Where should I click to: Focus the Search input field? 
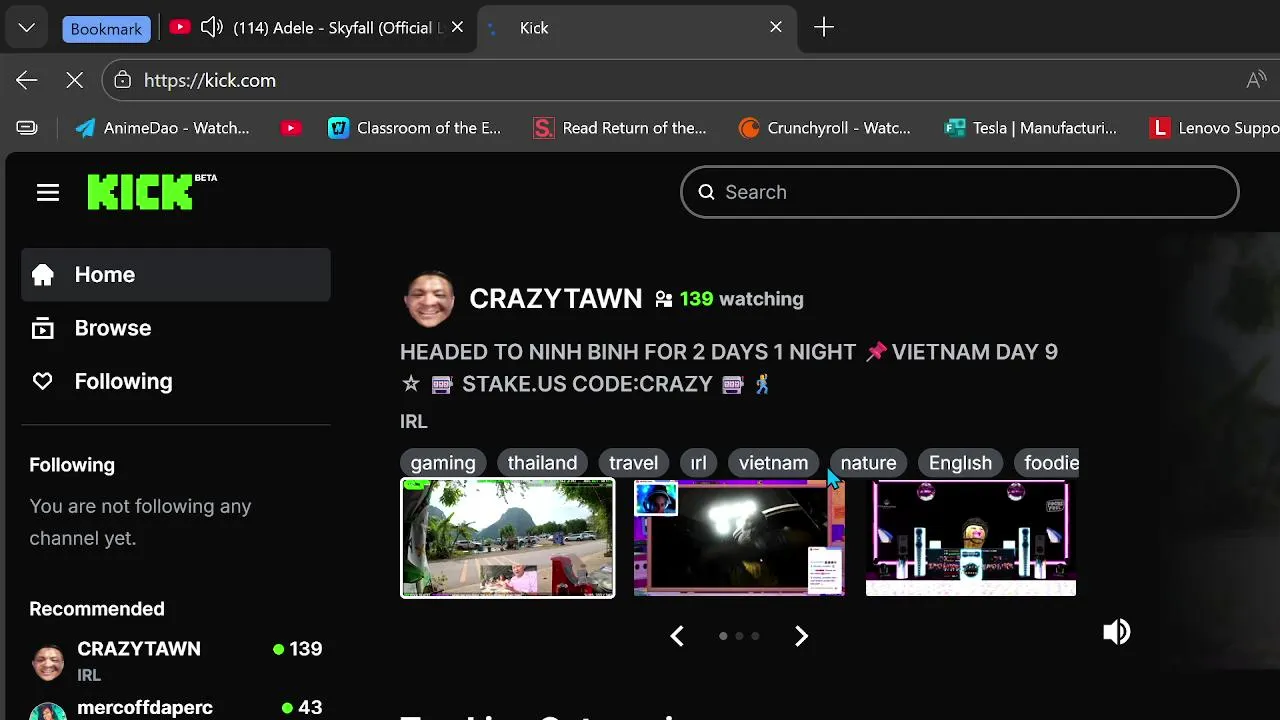(x=959, y=192)
